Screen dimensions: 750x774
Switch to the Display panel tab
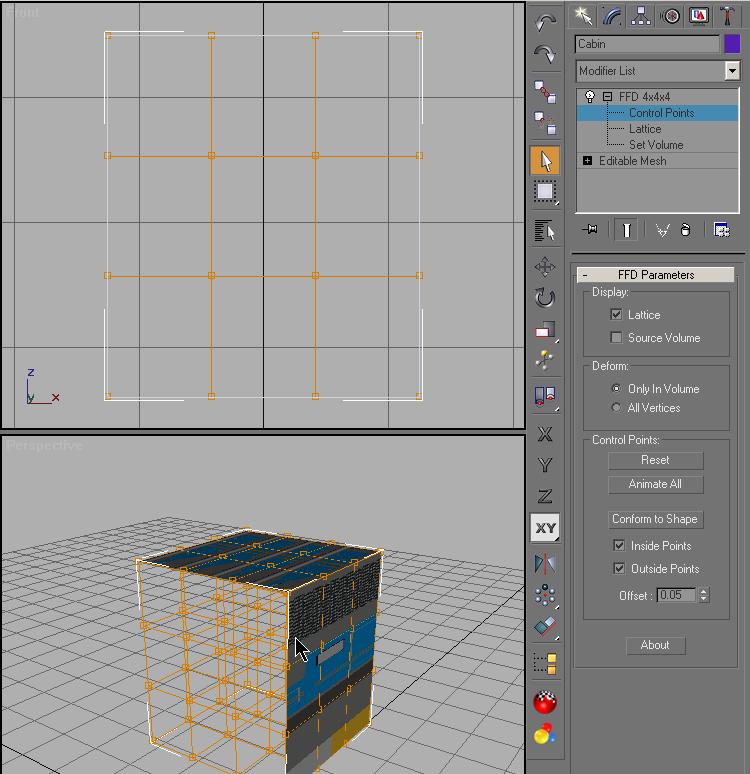tap(699, 16)
